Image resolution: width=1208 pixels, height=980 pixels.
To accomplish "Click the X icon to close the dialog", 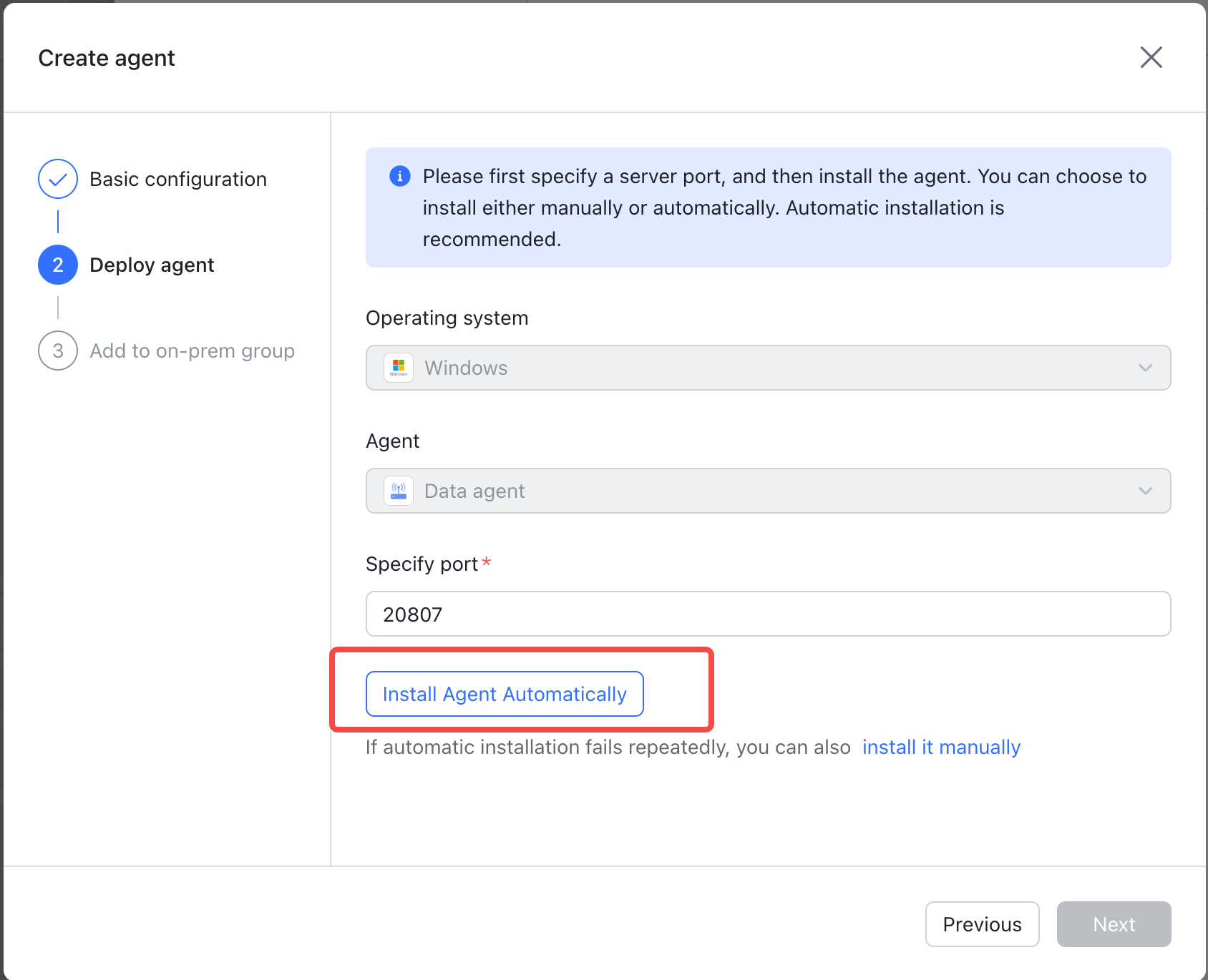I will tap(1151, 57).
